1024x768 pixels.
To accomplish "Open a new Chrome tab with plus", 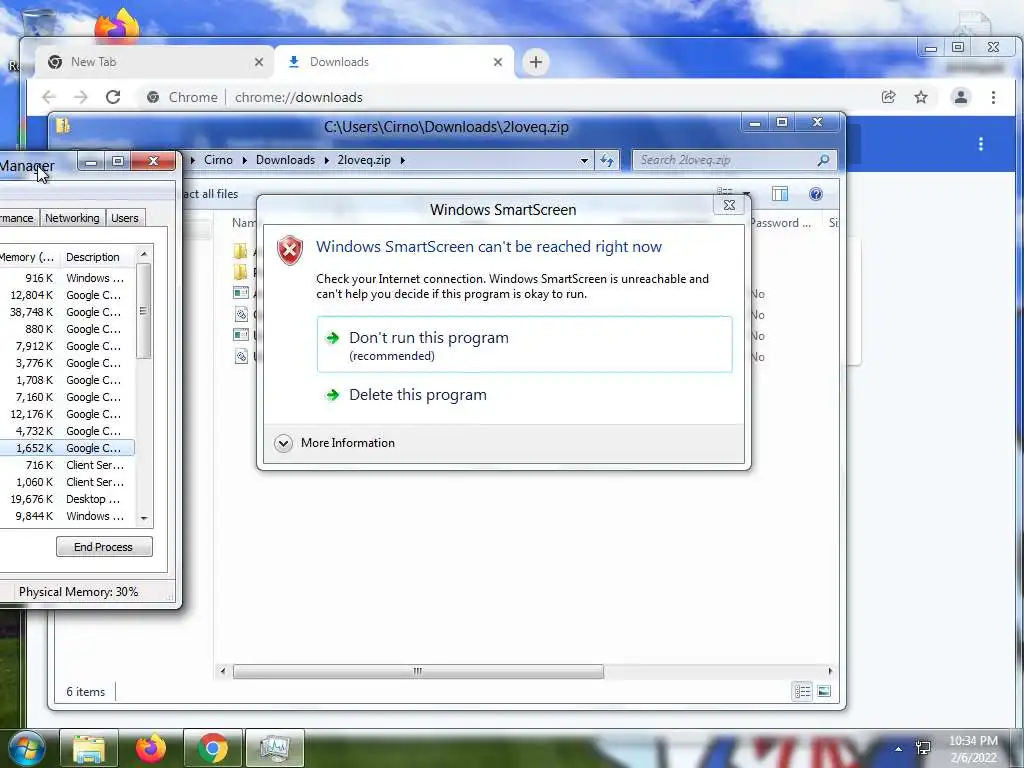I will point(536,62).
